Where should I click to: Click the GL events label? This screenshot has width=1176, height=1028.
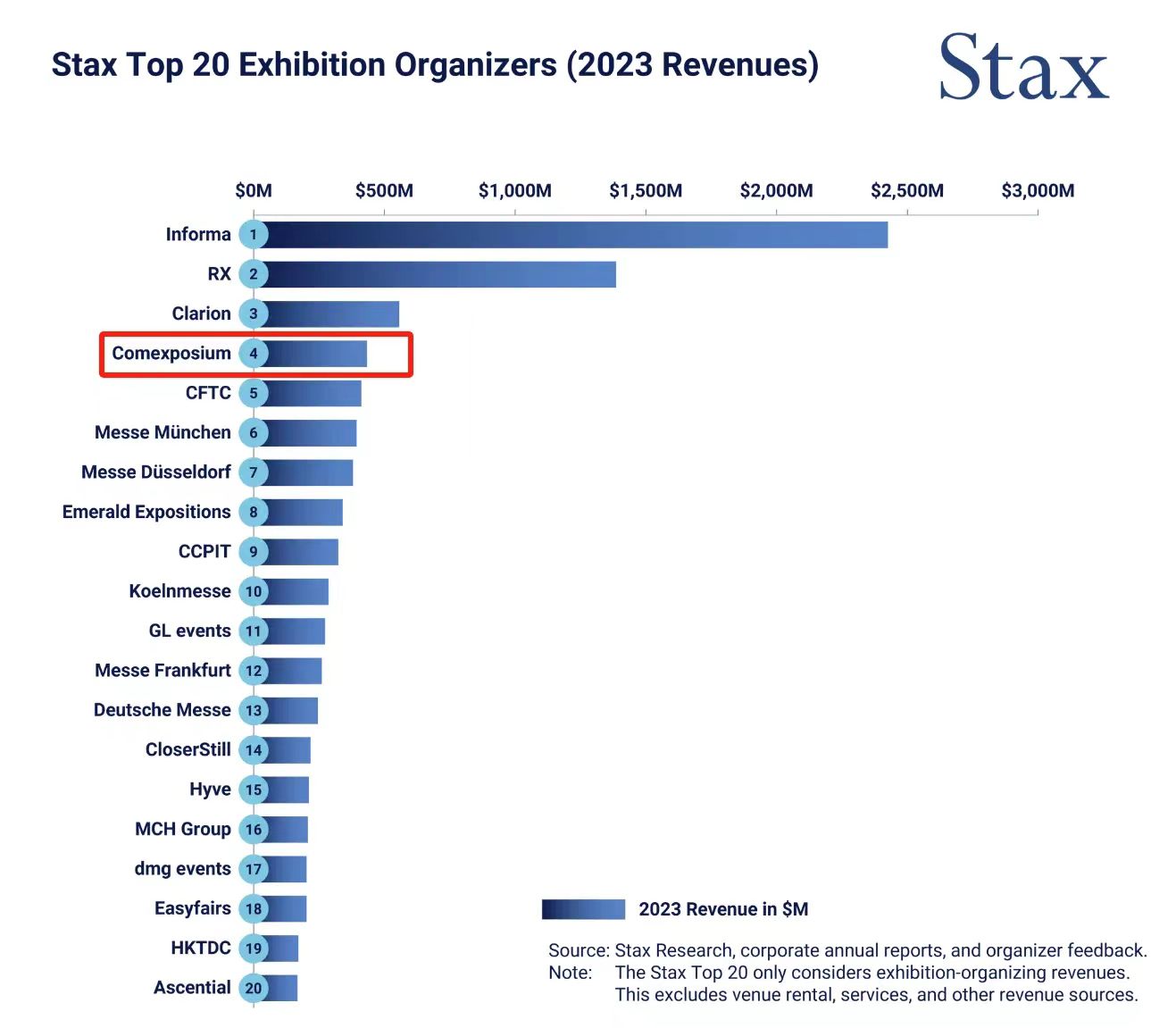click(x=190, y=631)
